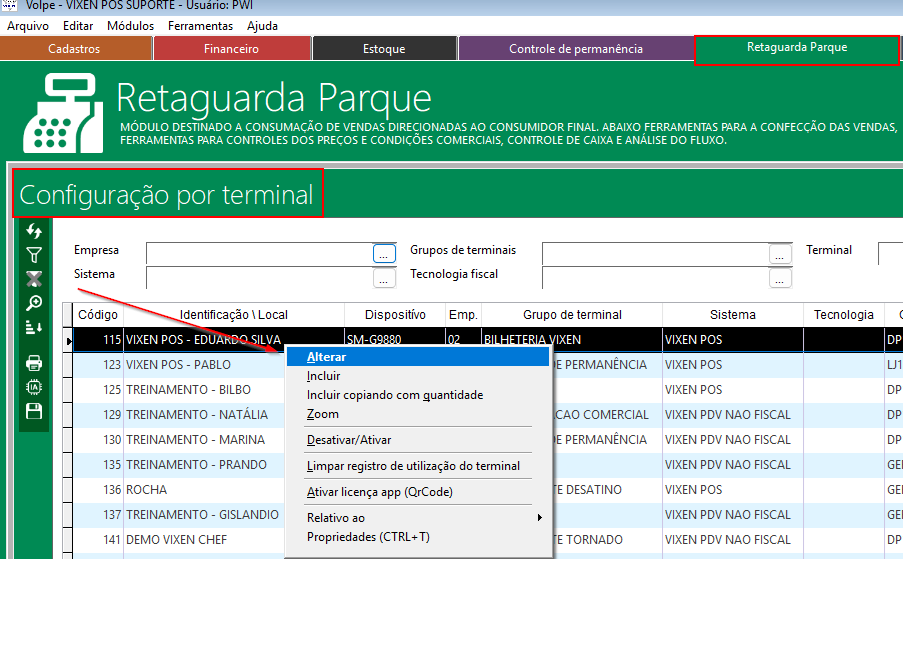Open the Estoque module tab
This screenshot has width=903, height=653.
coord(384,48)
